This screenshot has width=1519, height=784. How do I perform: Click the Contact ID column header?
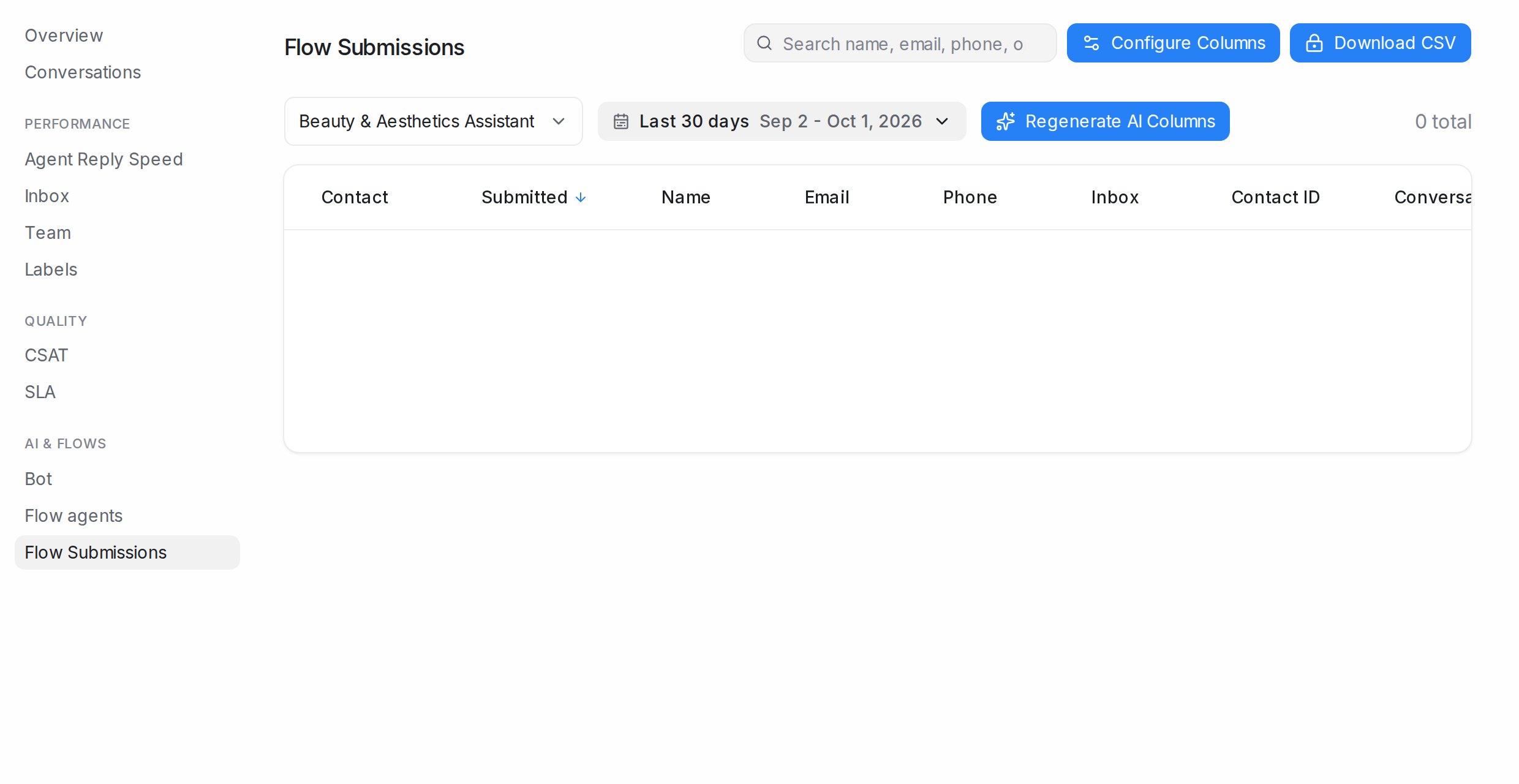click(1276, 197)
